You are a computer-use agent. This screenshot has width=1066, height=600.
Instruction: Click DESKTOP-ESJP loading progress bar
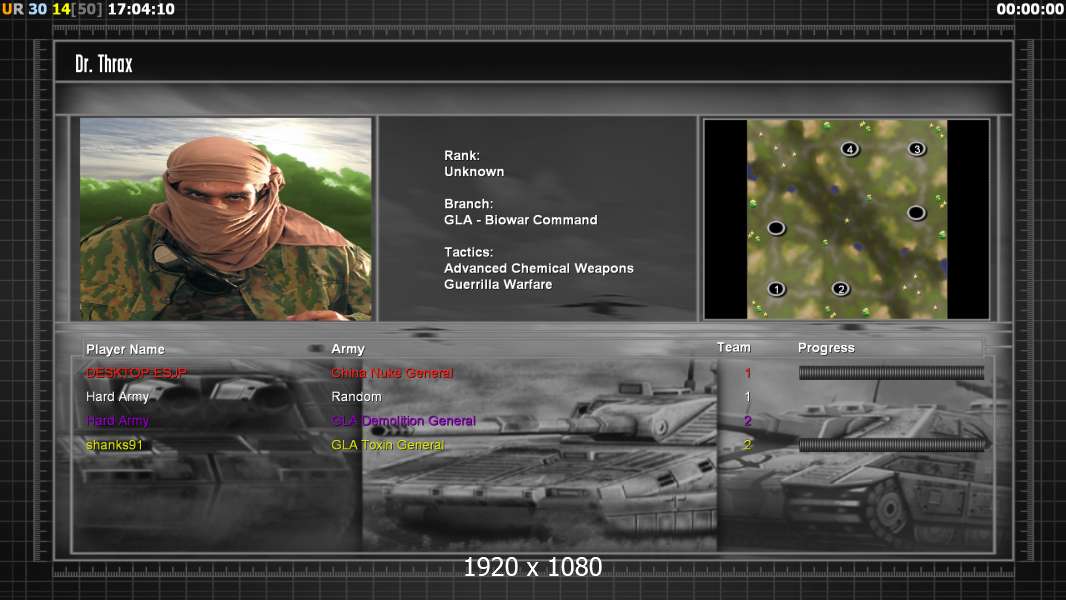(891, 372)
